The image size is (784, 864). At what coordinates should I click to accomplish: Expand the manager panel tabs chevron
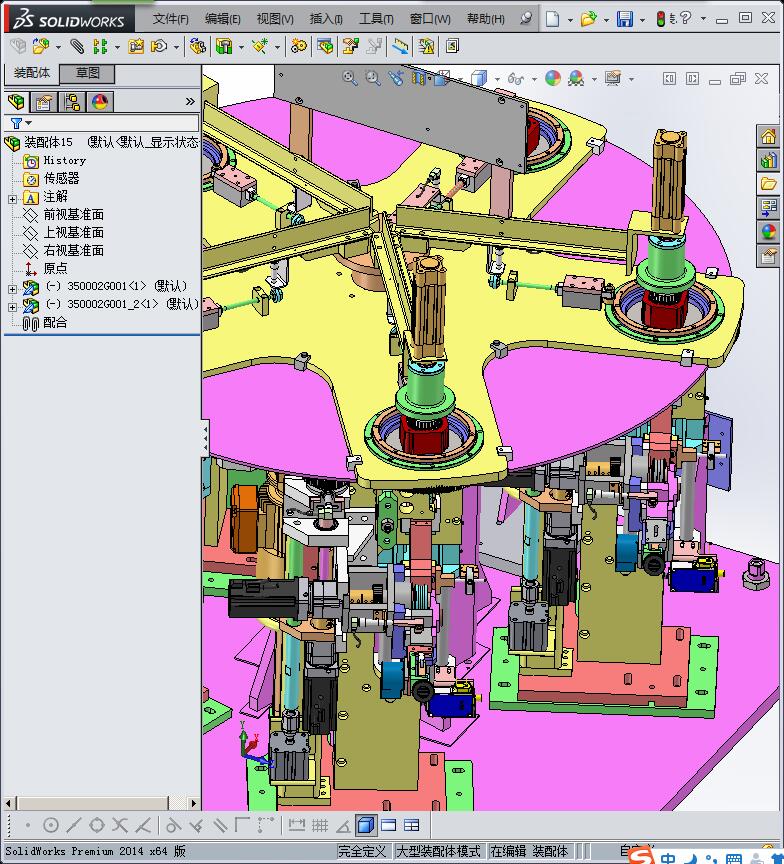(190, 101)
